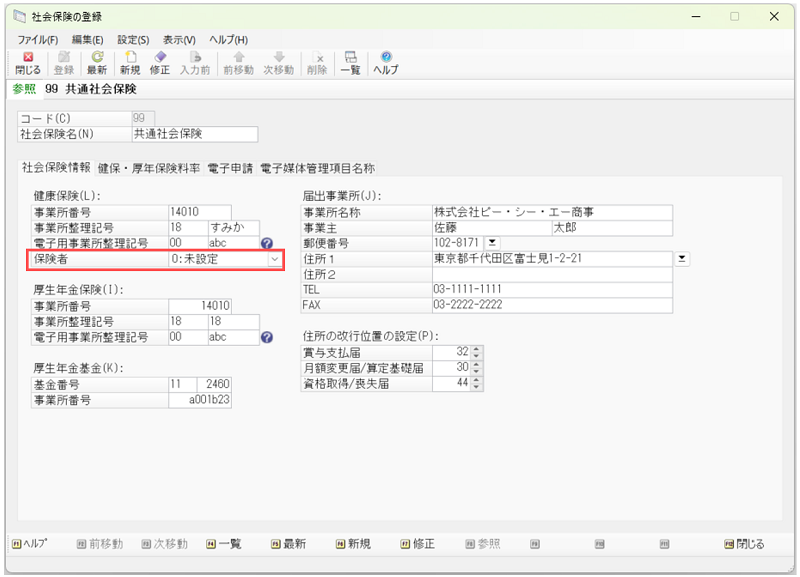Click the 基金番号 field showing 2460
The image size is (800, 577).
(x=214, y=384)
